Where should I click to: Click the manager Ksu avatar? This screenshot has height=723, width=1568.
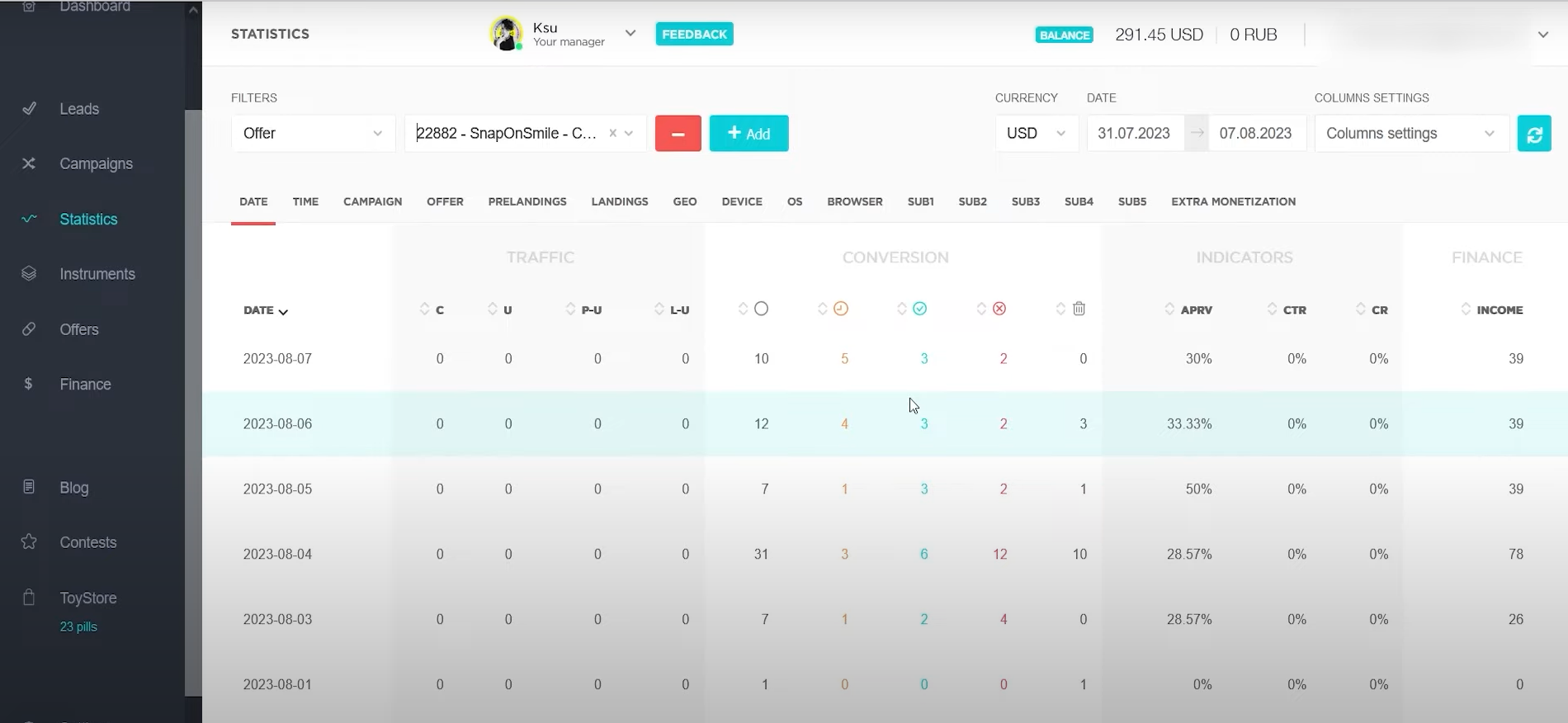[506, 34]
